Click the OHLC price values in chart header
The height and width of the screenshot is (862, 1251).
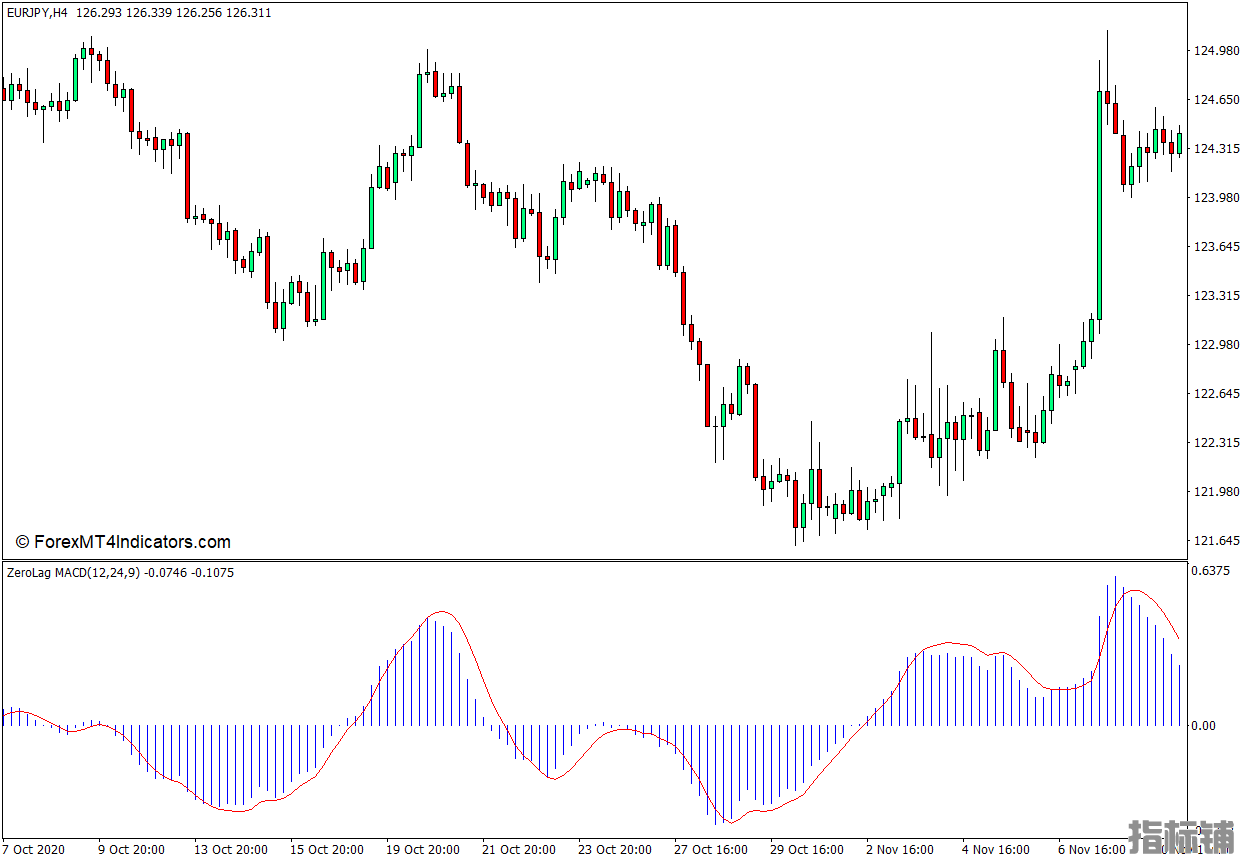(x=173, y=13)
